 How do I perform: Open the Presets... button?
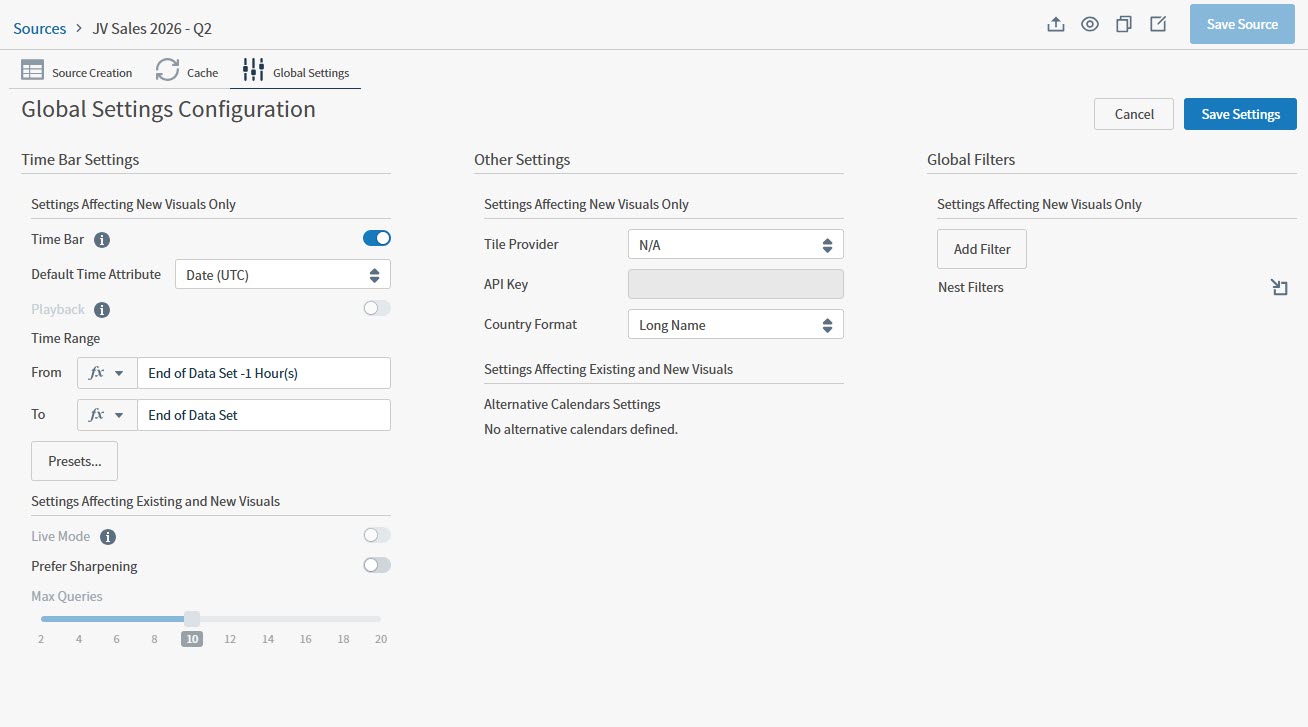(75, 461)
